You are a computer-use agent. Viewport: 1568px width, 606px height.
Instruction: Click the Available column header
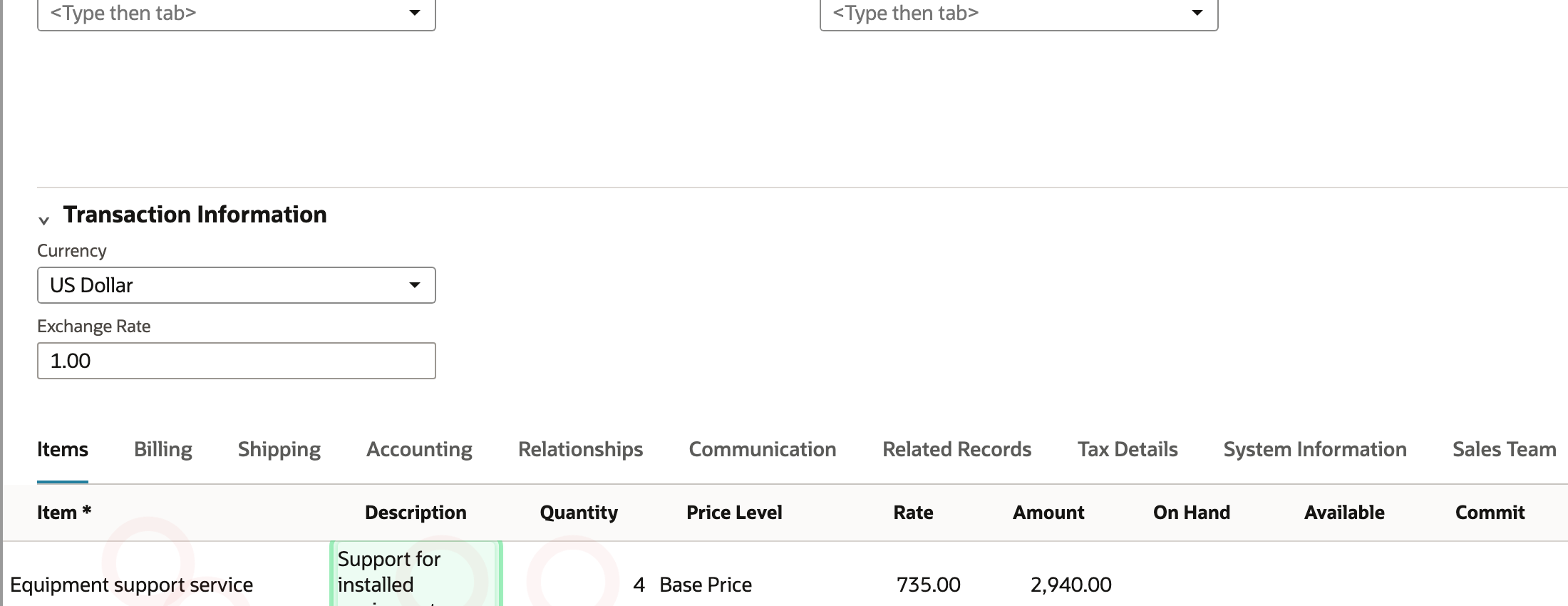point(1344,513)
